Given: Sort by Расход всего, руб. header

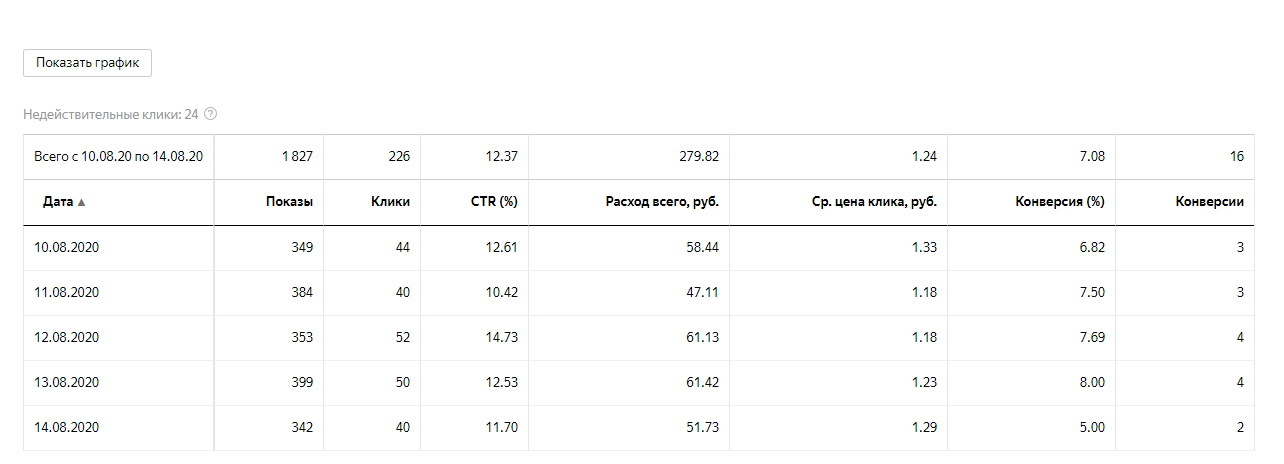Looking at the screenshot, I should (x=662, y=202).
